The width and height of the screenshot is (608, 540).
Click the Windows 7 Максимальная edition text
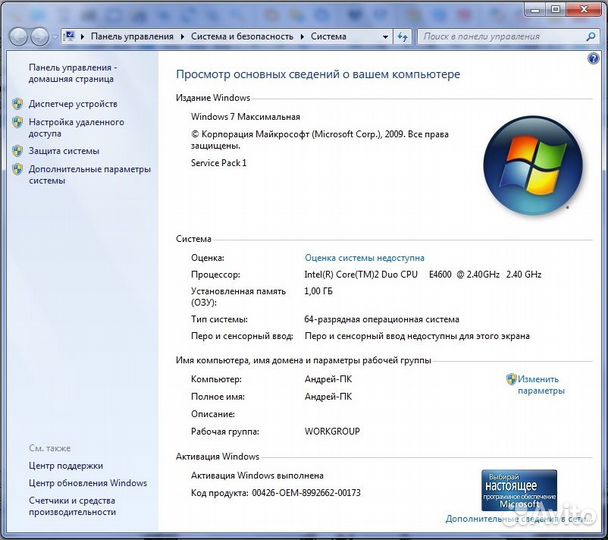click(245, 117)
